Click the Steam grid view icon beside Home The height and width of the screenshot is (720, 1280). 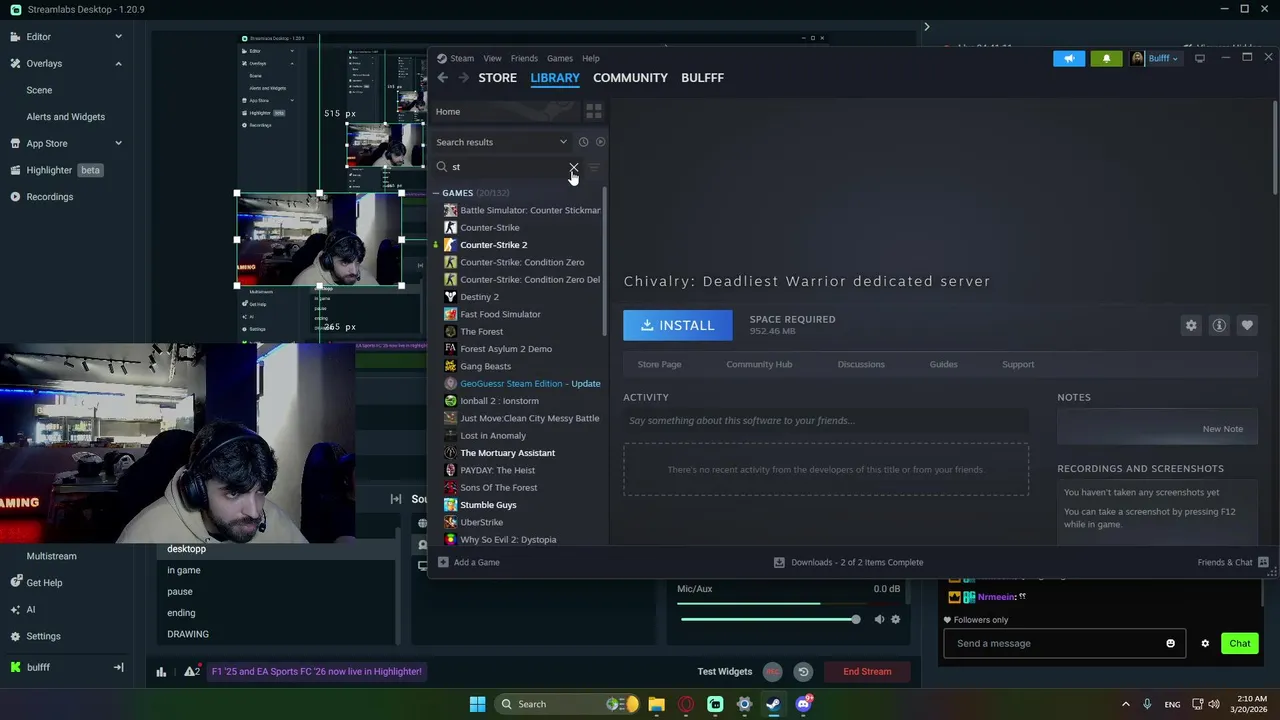(594, 111)
